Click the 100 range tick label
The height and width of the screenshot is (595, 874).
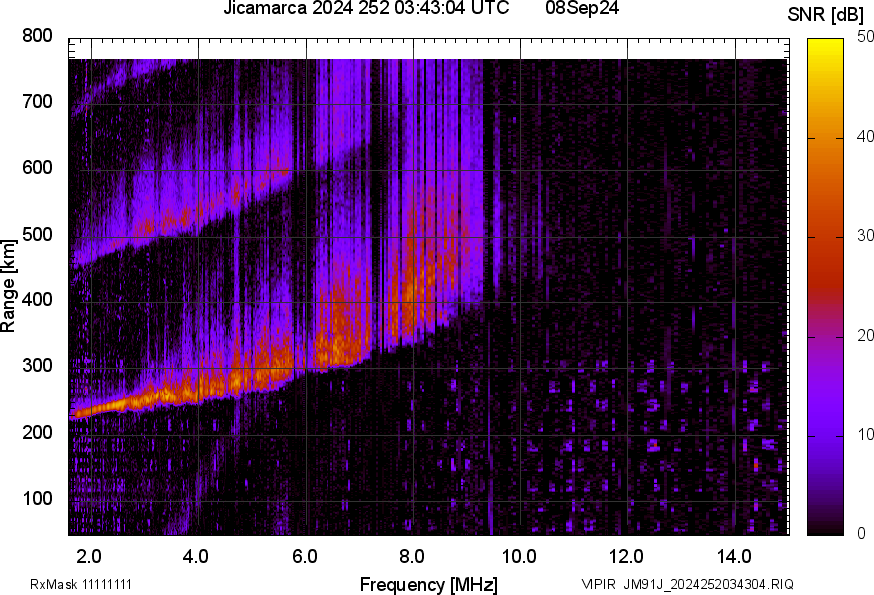pos(37,499)
